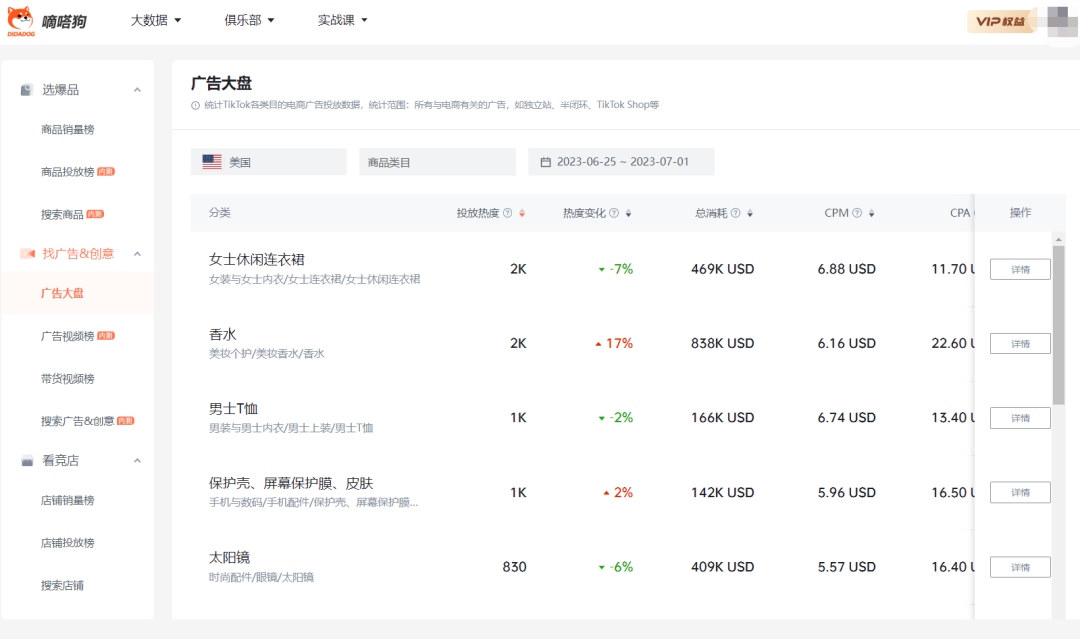Sort the table by 投放热度 arrow
The height and width of the screenshot is (639, 1080).
coord(522,213)
